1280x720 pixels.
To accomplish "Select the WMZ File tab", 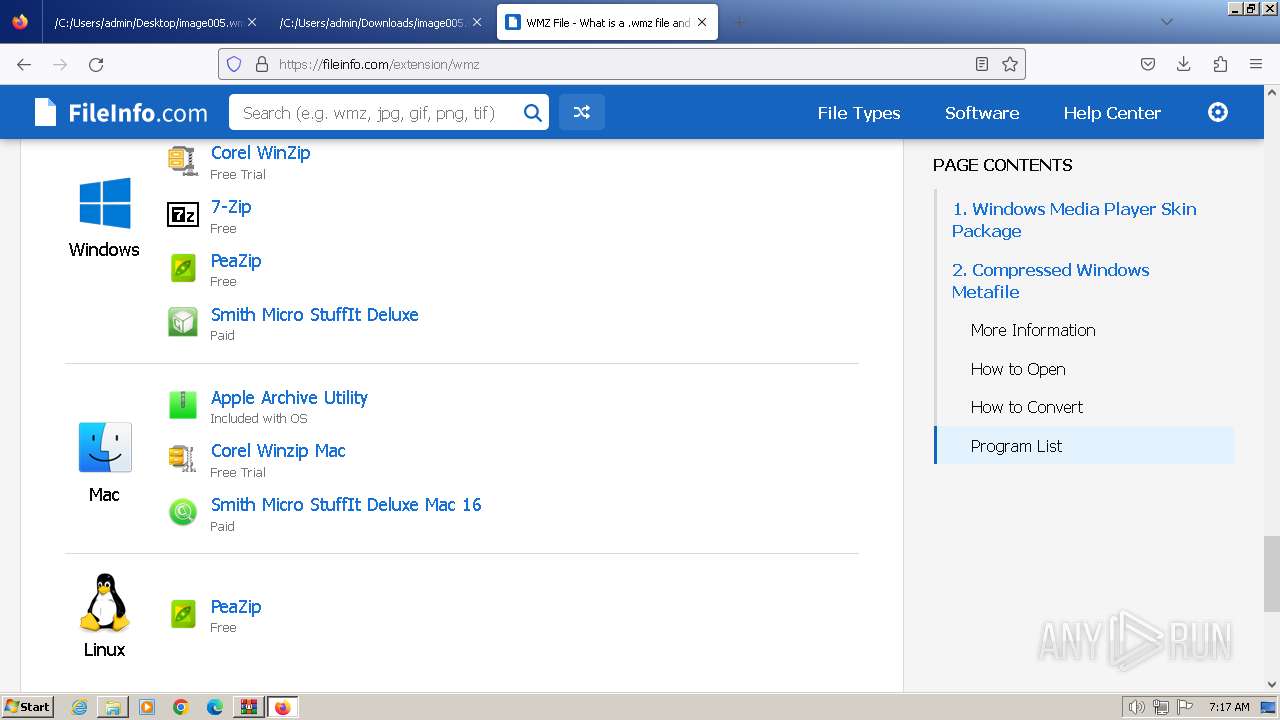I will (x=608, y=22).
